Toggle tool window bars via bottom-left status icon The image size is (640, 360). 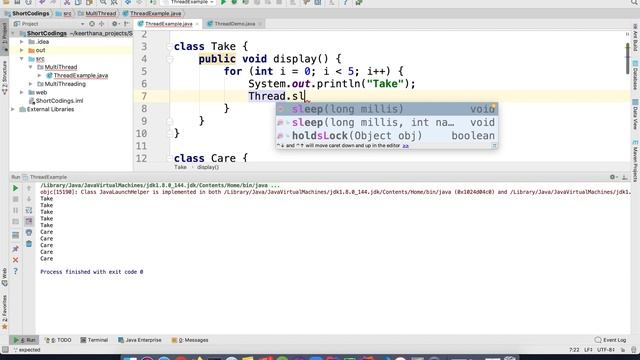pos(5,350)
